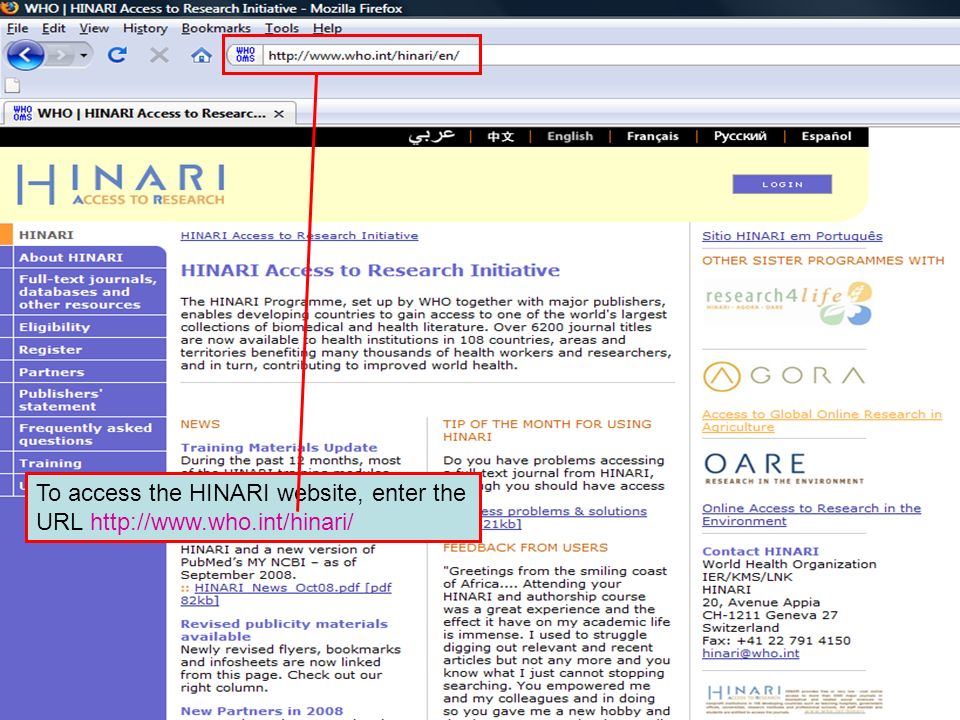This screenshot has width=960, height=720.
Task: Open the hinari@who.int email link
Action: (x=751, y=653)
